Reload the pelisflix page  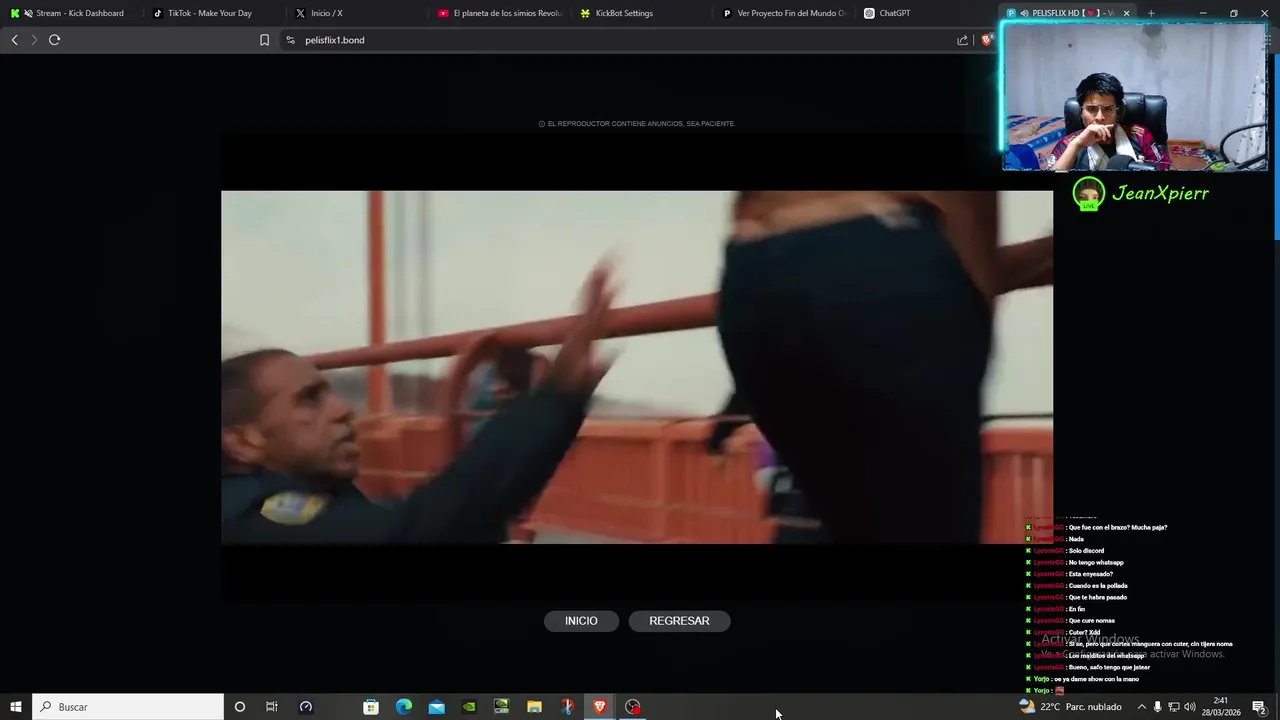pyautogui.click(x=55, y=40)
